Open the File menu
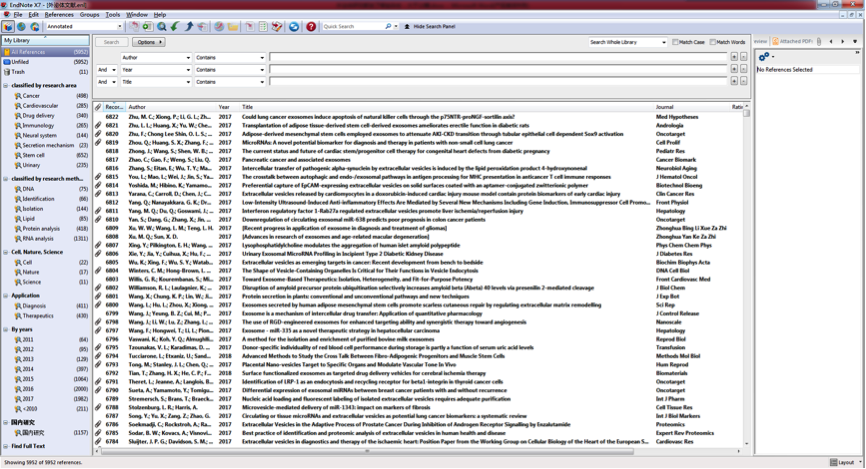This screenshot has width=866, height=469. coord(18,15)
